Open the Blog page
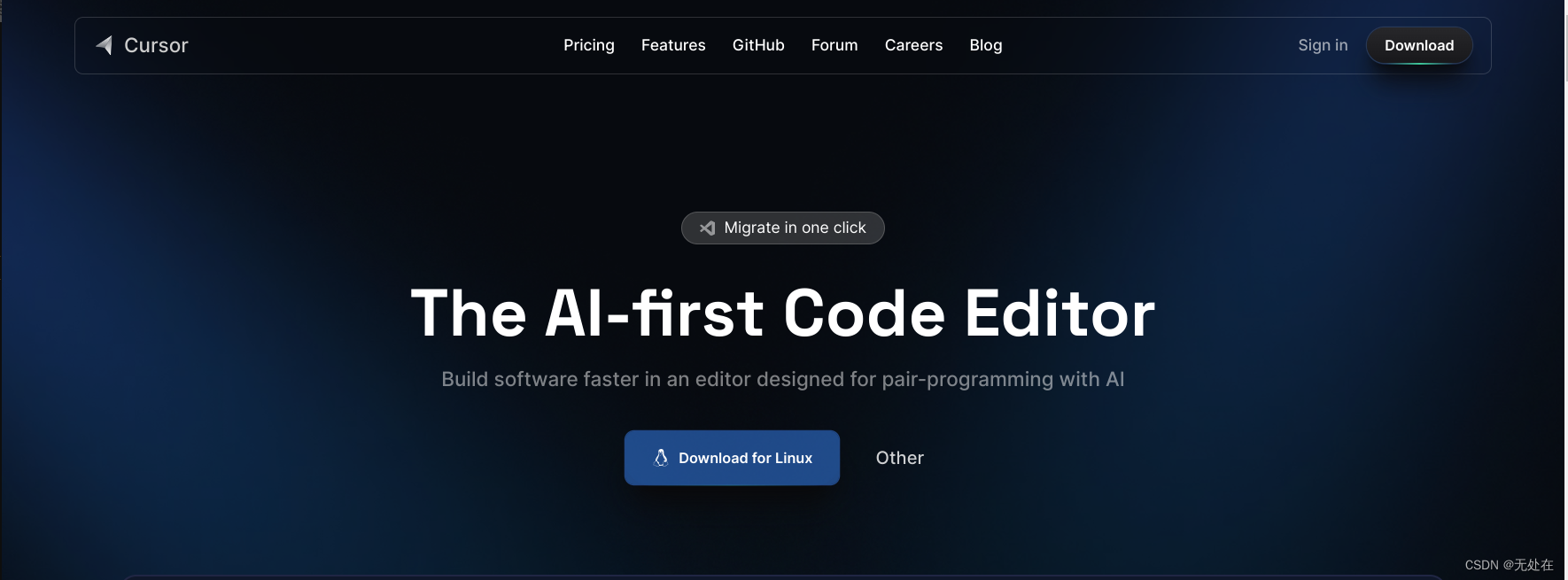Image resolution: width=1568 pixels, height=580 pixels. (986, 45)
